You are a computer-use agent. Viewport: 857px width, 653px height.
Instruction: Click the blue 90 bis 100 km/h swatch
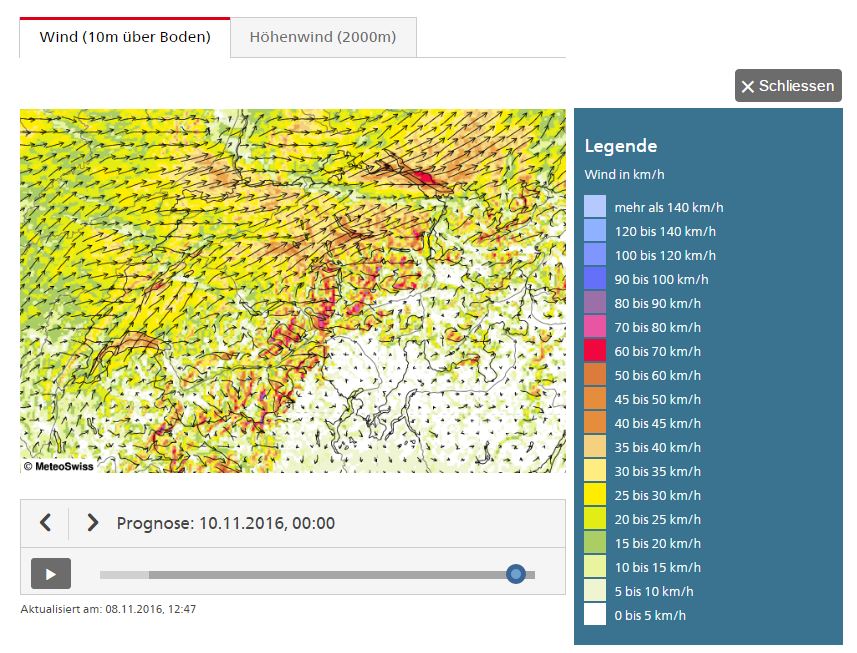click(595, 279)
